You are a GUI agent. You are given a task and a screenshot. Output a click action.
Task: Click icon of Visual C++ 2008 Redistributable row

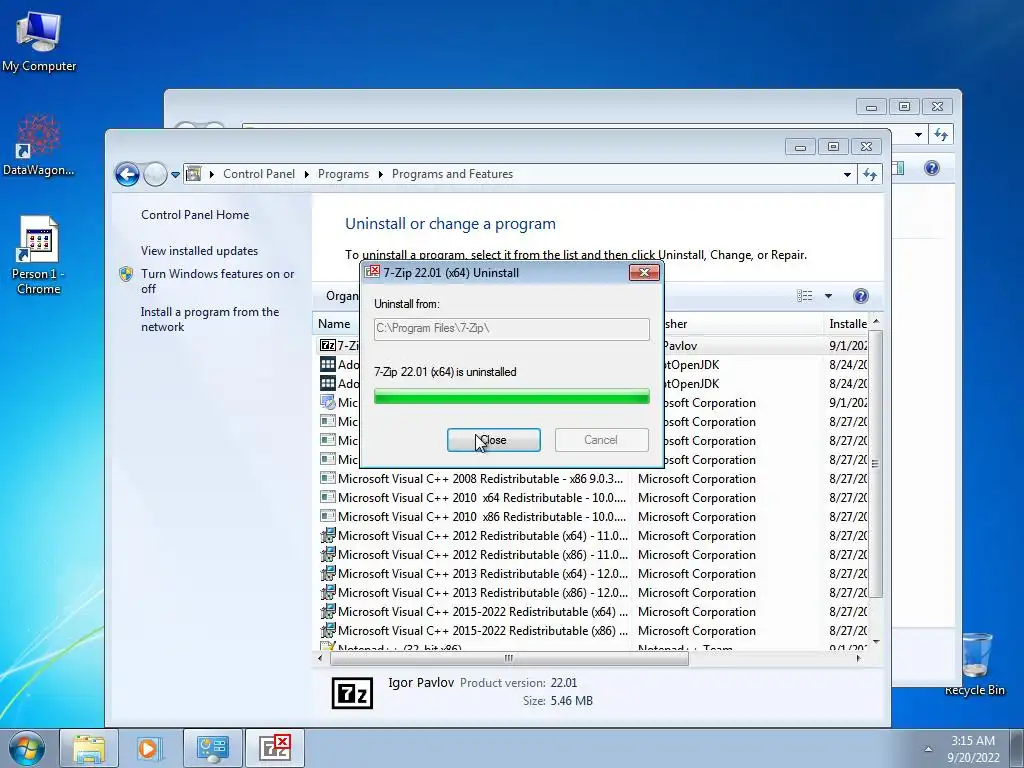(328, 478)
